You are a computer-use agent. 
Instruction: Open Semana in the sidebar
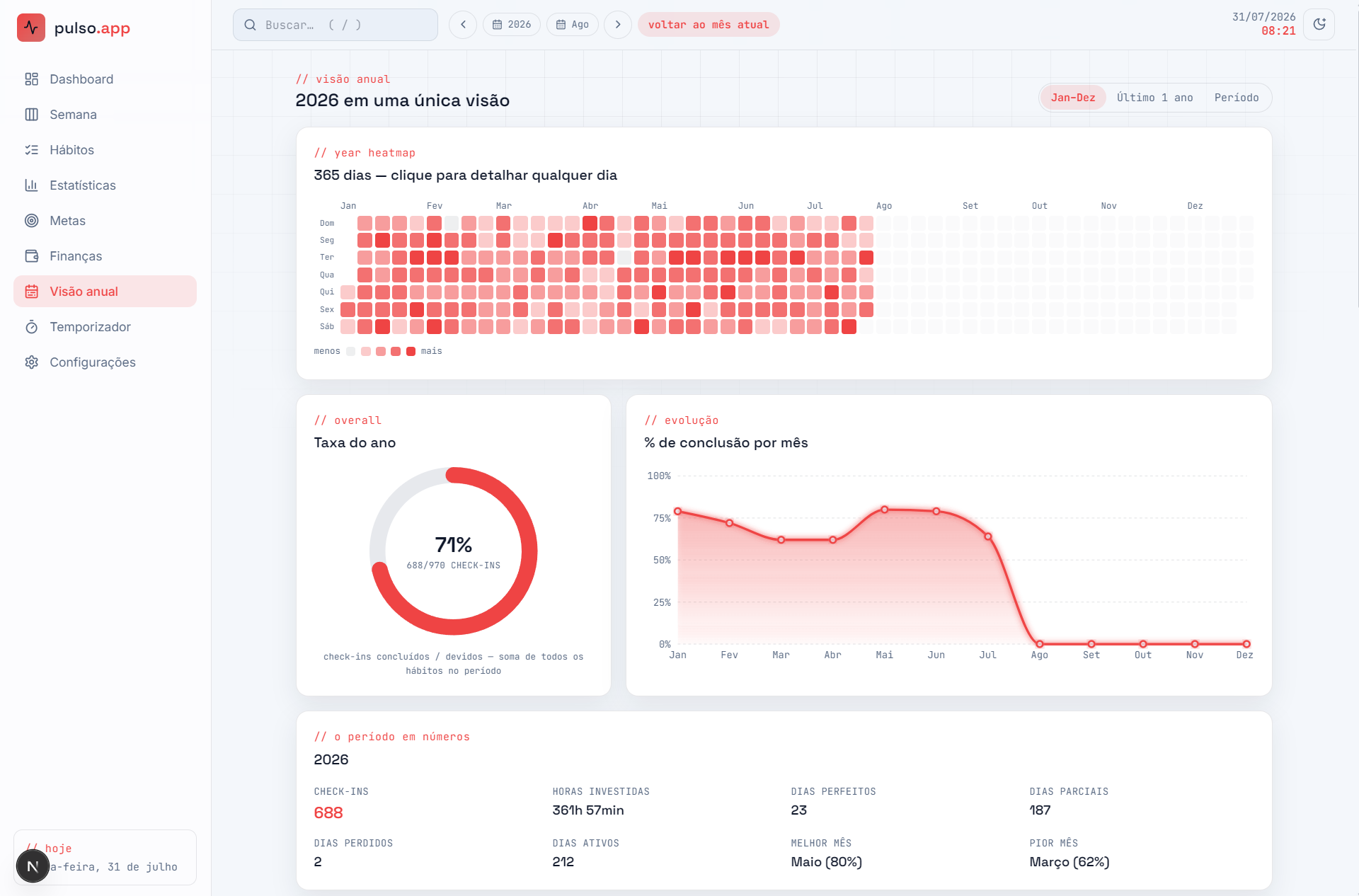click(105, 115)
